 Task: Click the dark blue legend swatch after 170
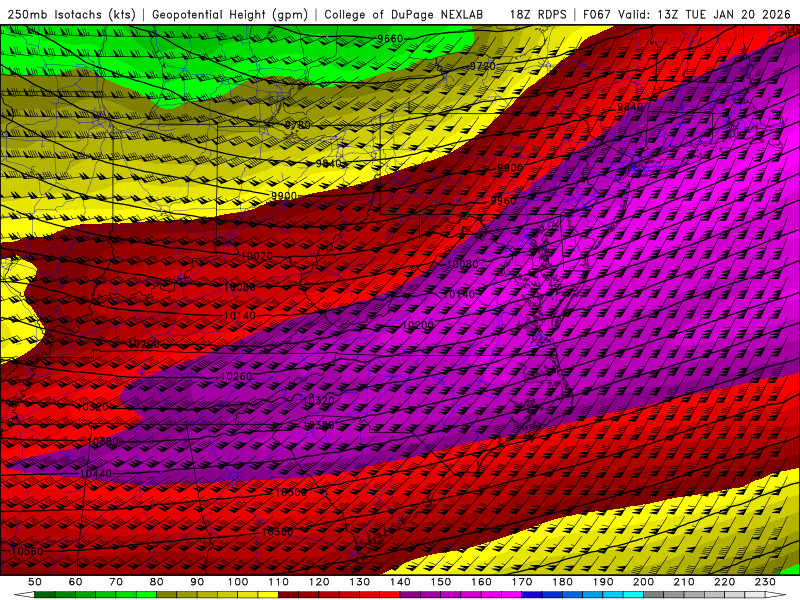point(532,595)
